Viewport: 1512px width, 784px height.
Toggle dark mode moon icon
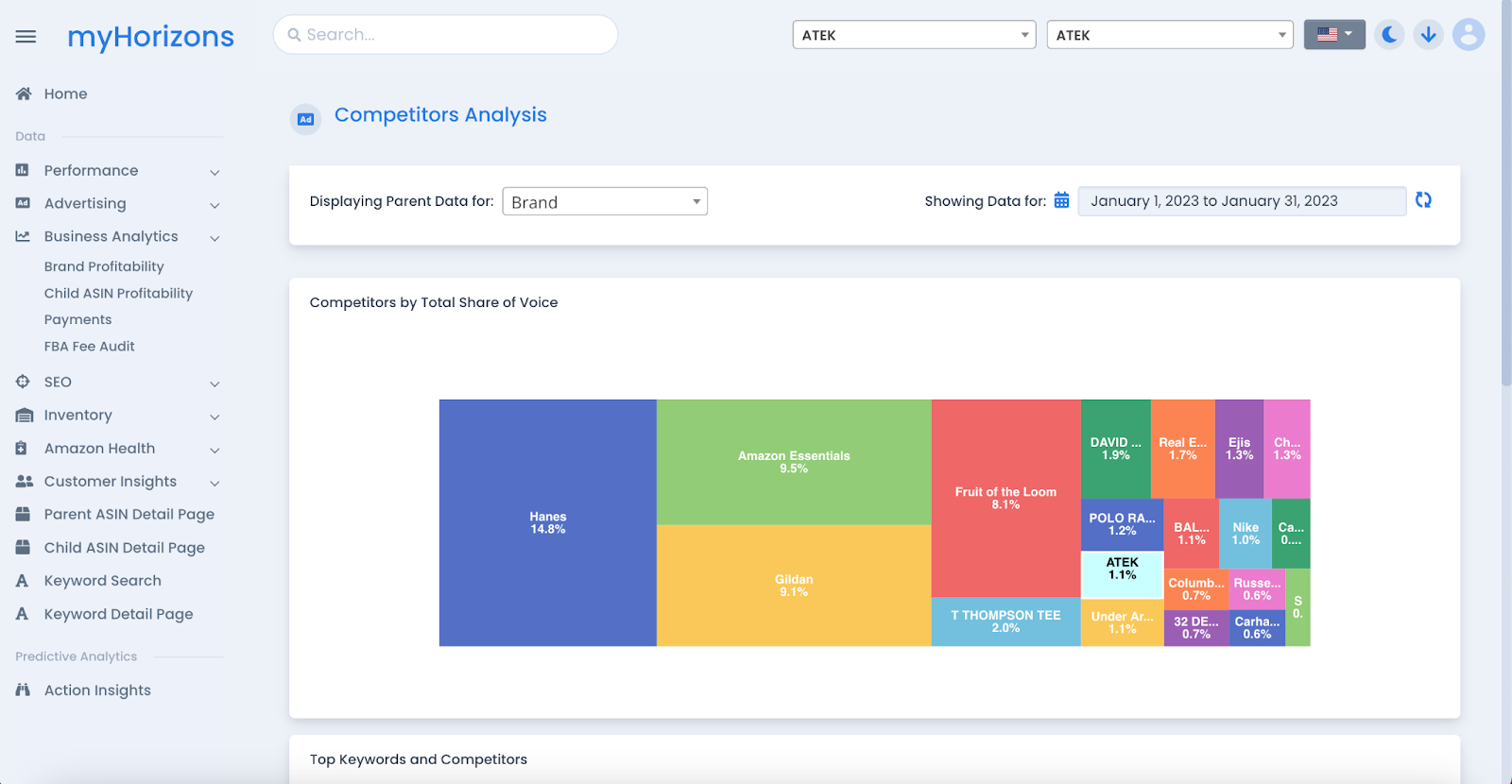coord(1389,35)
